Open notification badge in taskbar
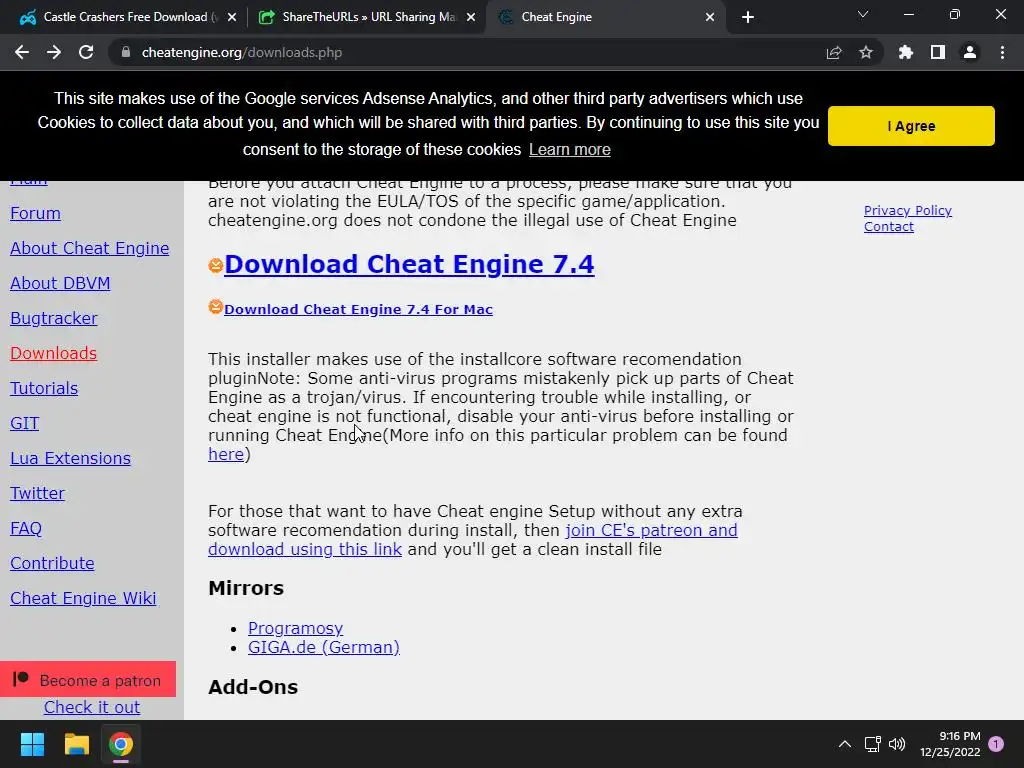Viewport: 1024px width, 768px height. 996,744
